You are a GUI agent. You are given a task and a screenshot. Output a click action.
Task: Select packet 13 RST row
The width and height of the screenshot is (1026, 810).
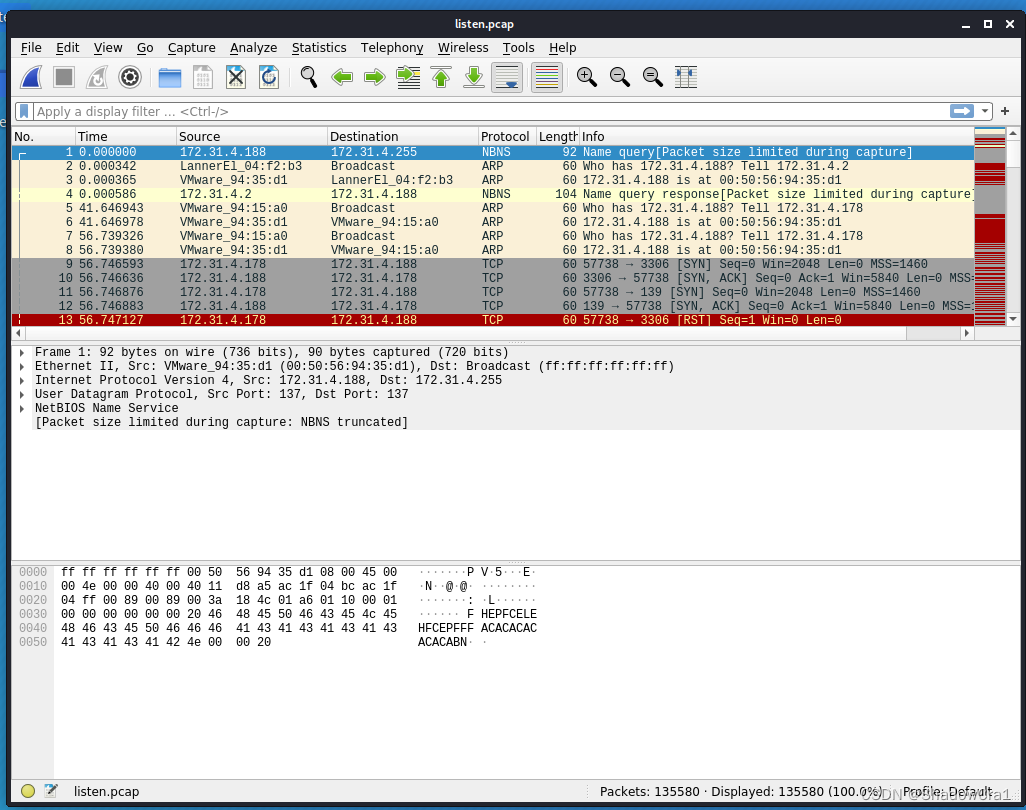(493, 320)
